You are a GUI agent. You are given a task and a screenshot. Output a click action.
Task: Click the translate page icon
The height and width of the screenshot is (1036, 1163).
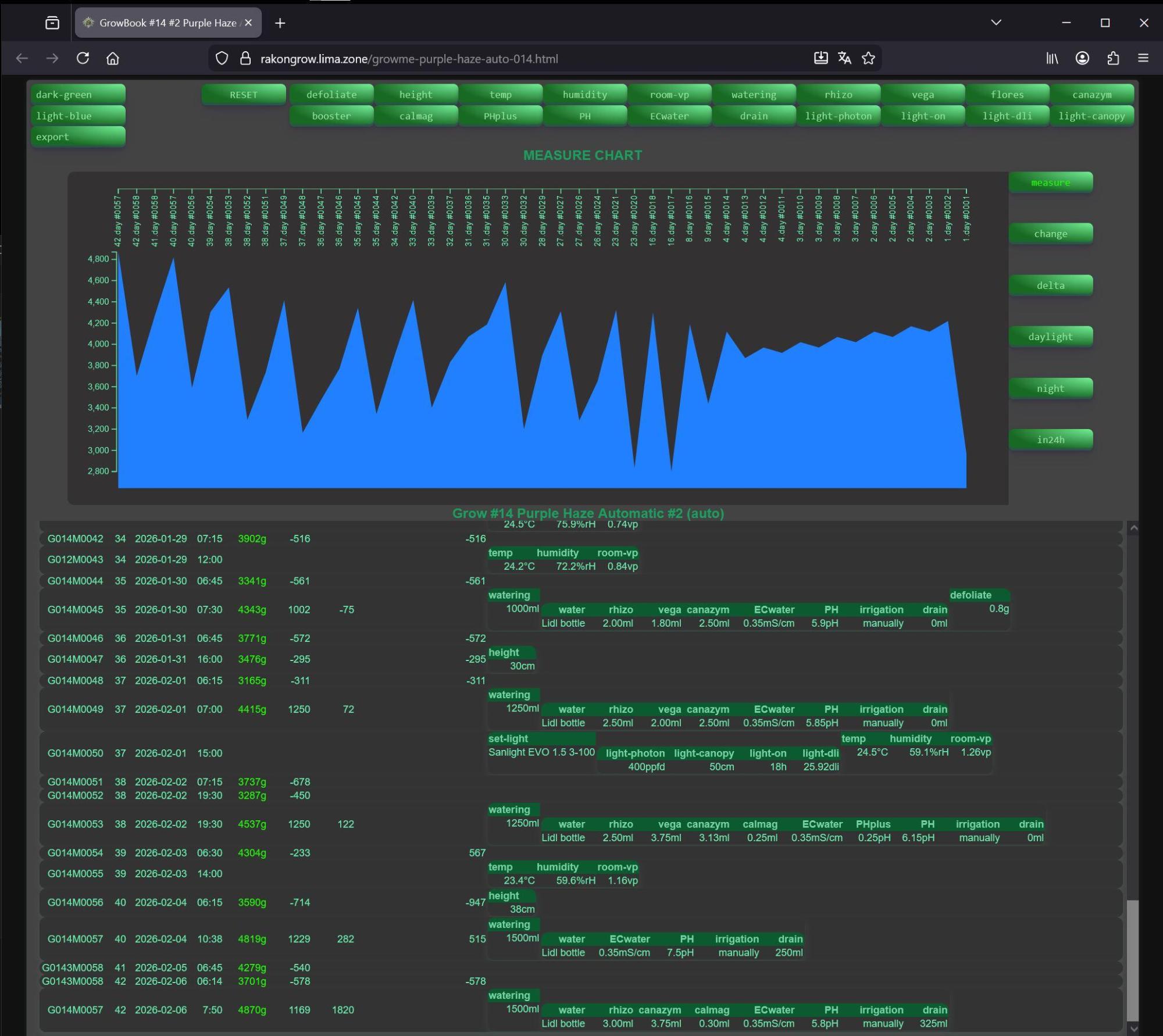[x=844, y=58]
